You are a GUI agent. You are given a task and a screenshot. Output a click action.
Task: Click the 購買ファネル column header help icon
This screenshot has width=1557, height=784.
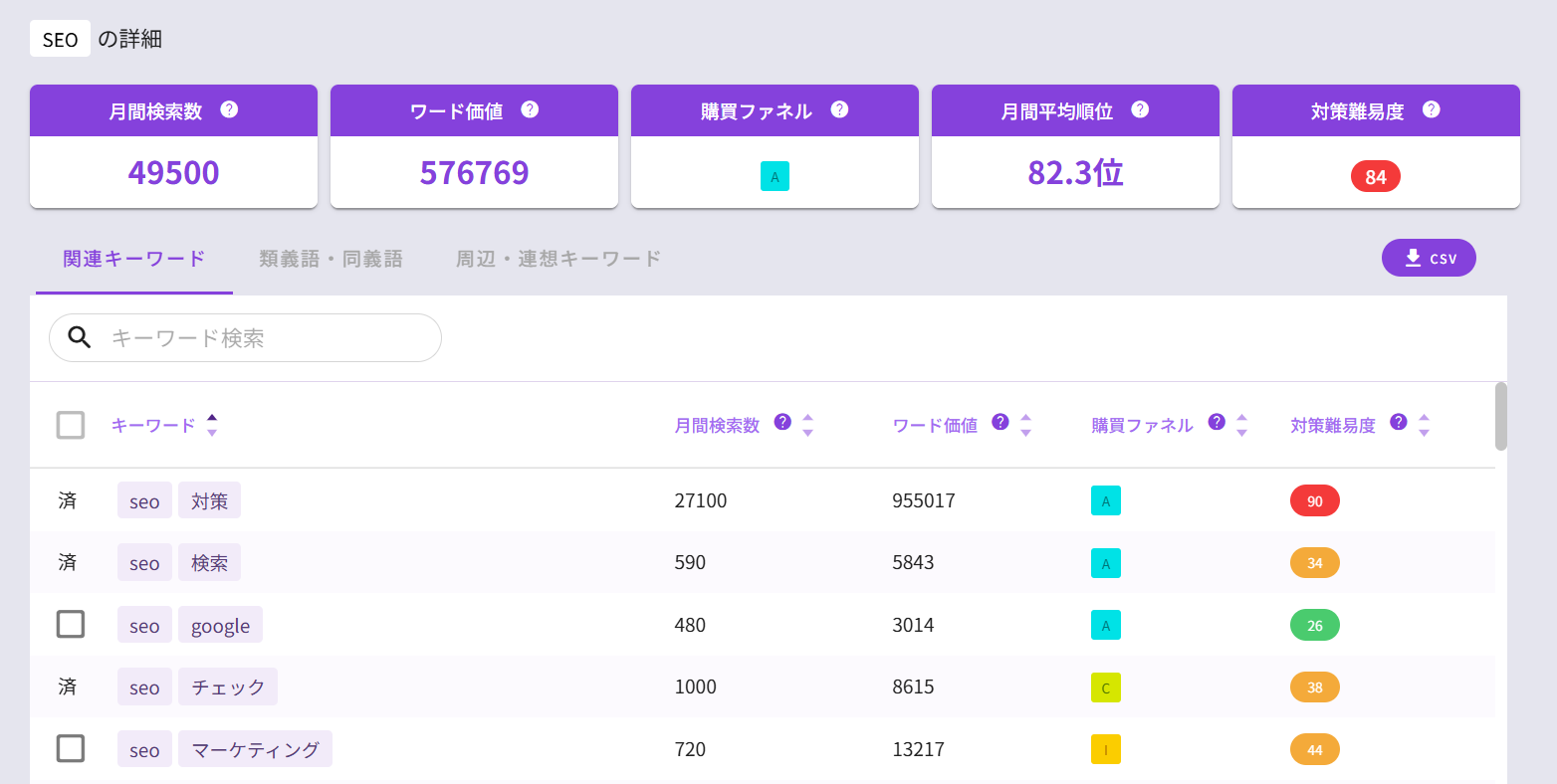pos(1216,422)
